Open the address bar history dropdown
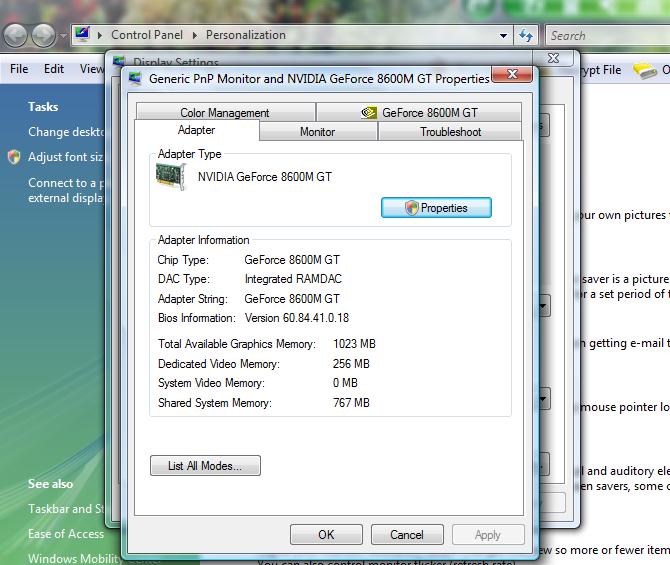This screenshot has height=565, width=670. (504, 35)
